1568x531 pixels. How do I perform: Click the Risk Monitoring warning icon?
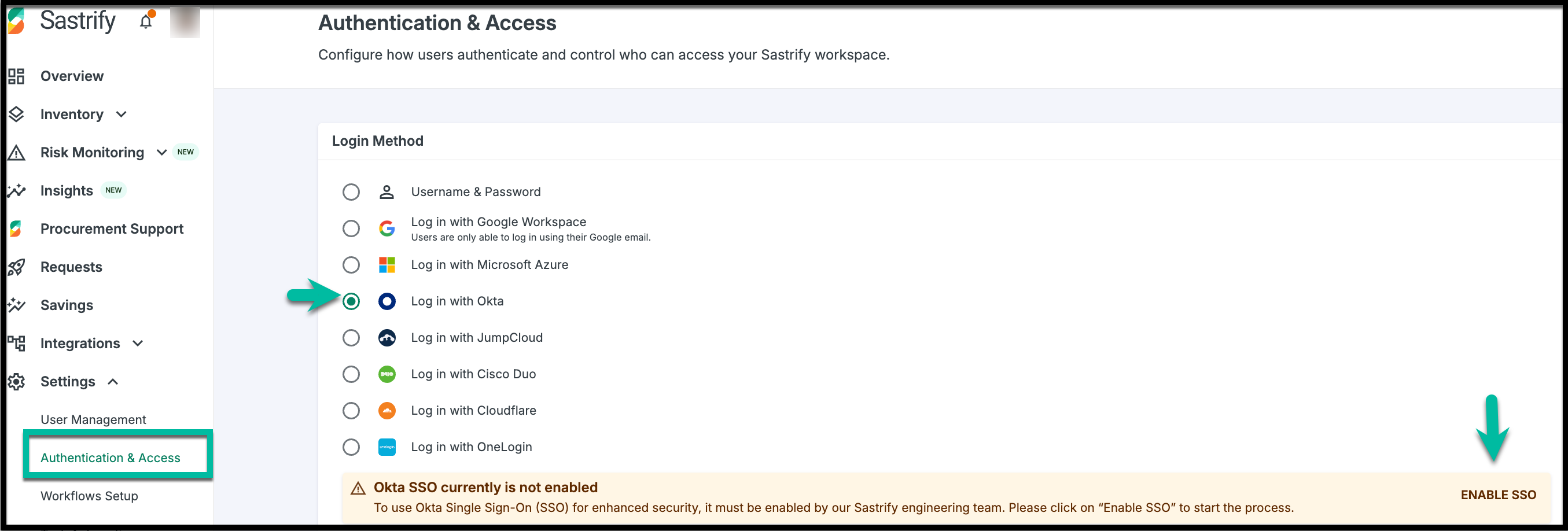coord(16,153)
